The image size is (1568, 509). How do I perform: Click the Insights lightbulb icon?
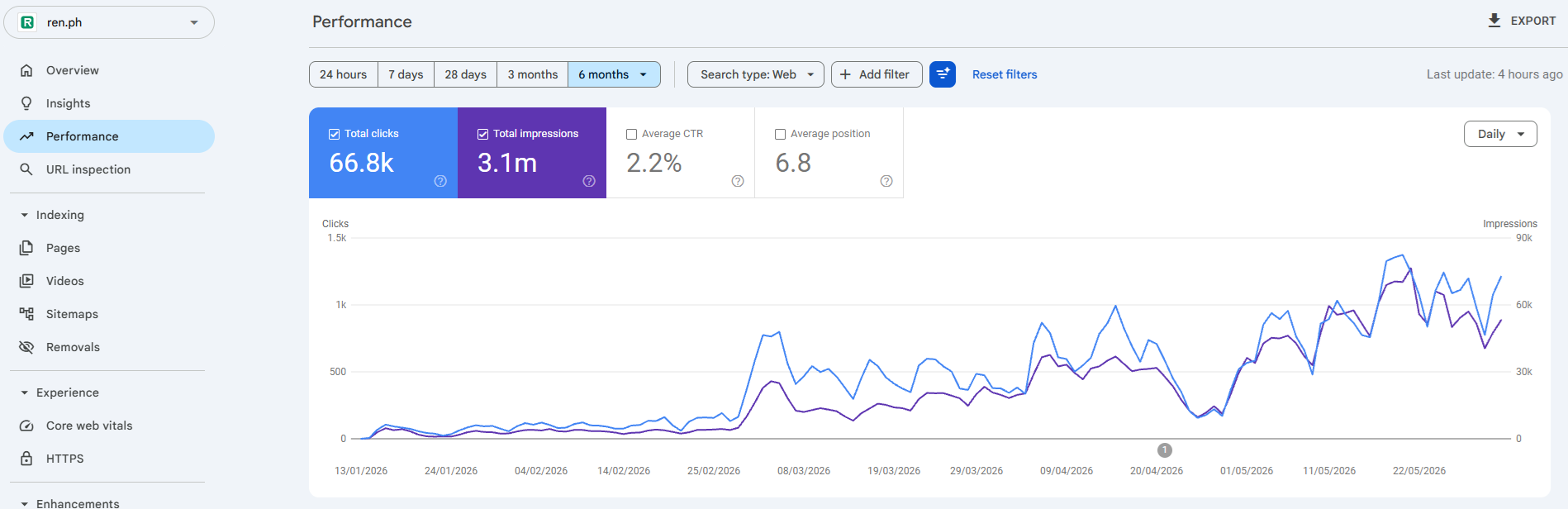pos(26,103)
